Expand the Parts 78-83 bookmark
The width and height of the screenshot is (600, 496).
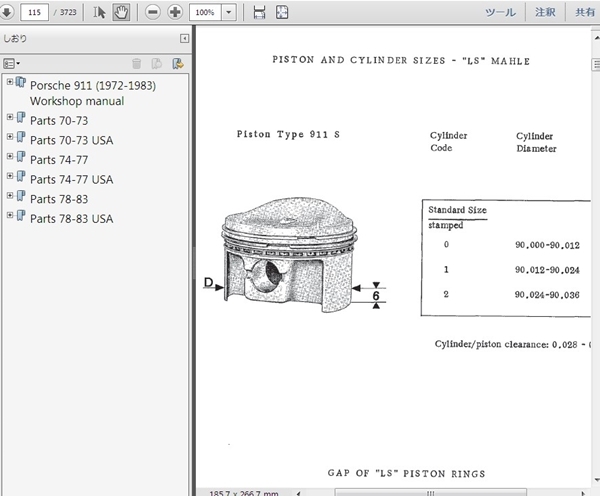10,196
